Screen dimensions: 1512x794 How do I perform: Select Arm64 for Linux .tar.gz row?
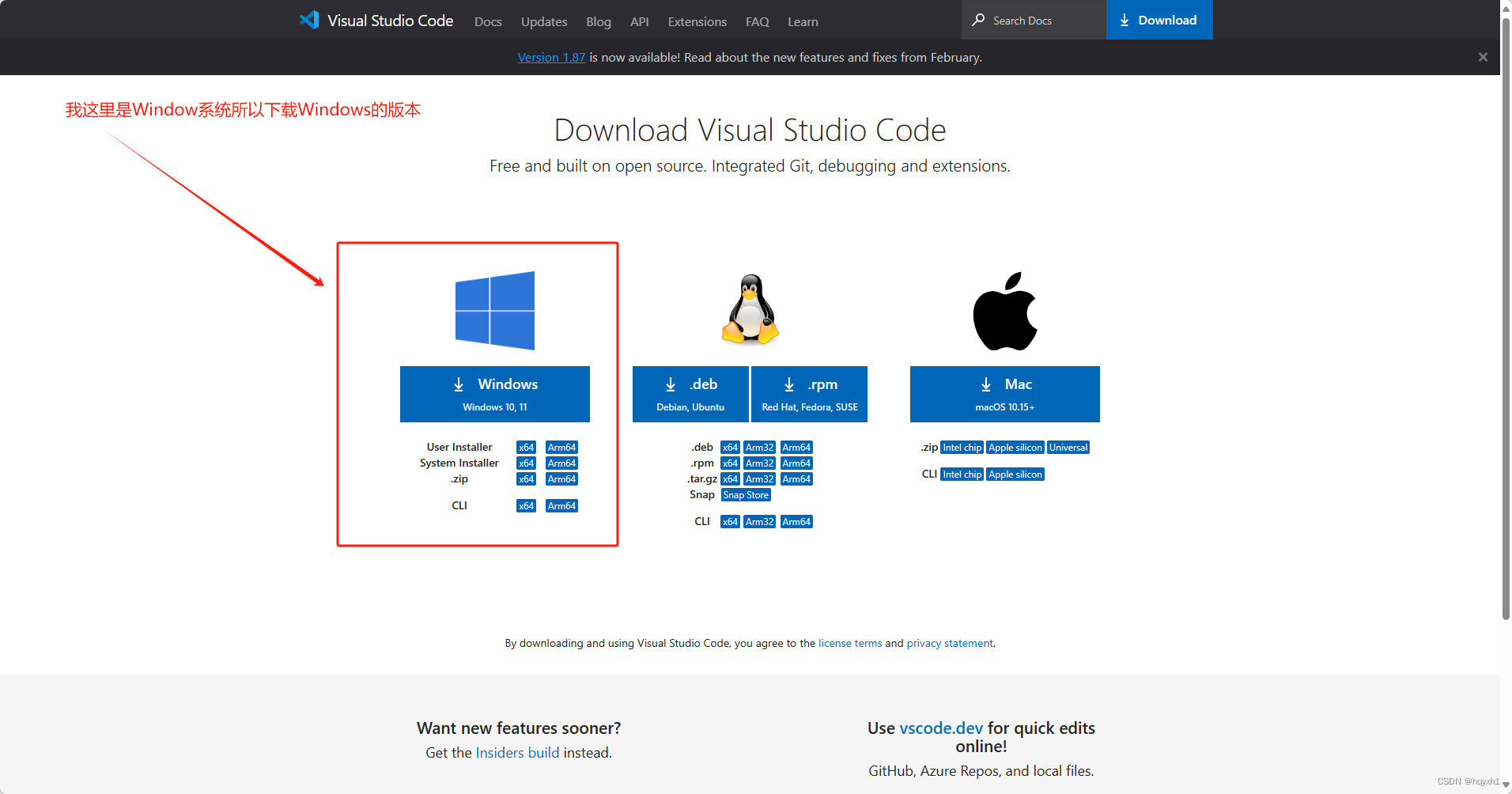796,479
